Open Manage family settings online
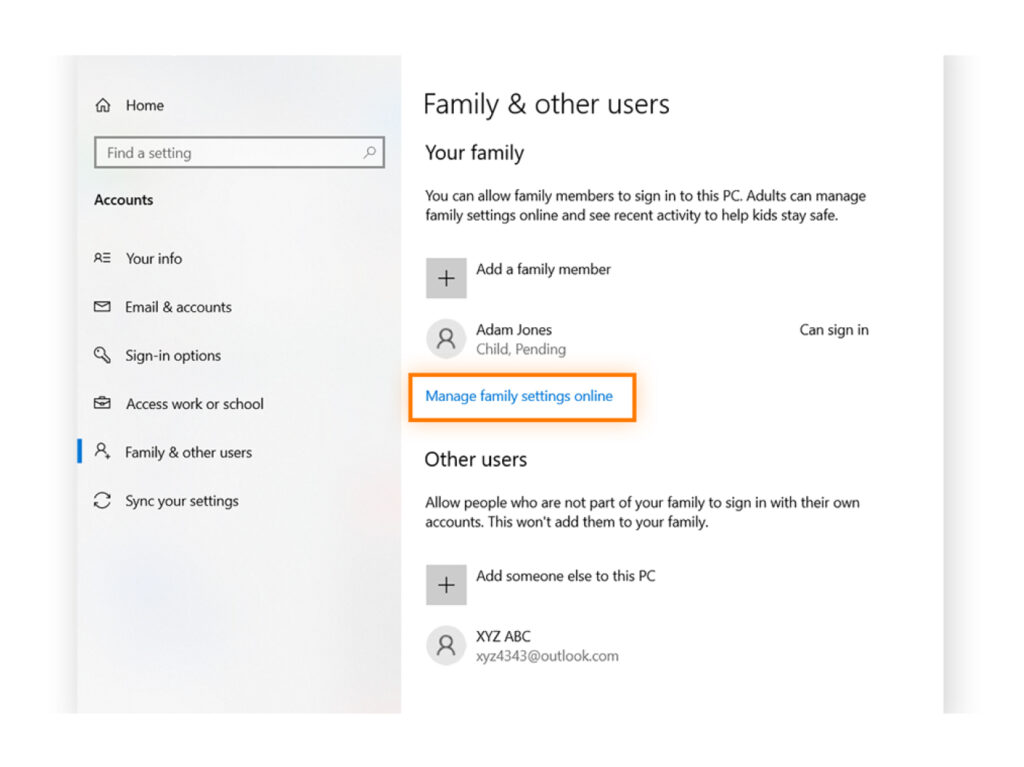The width and height of the screenshot is (1024, 767). coord(521,396)
